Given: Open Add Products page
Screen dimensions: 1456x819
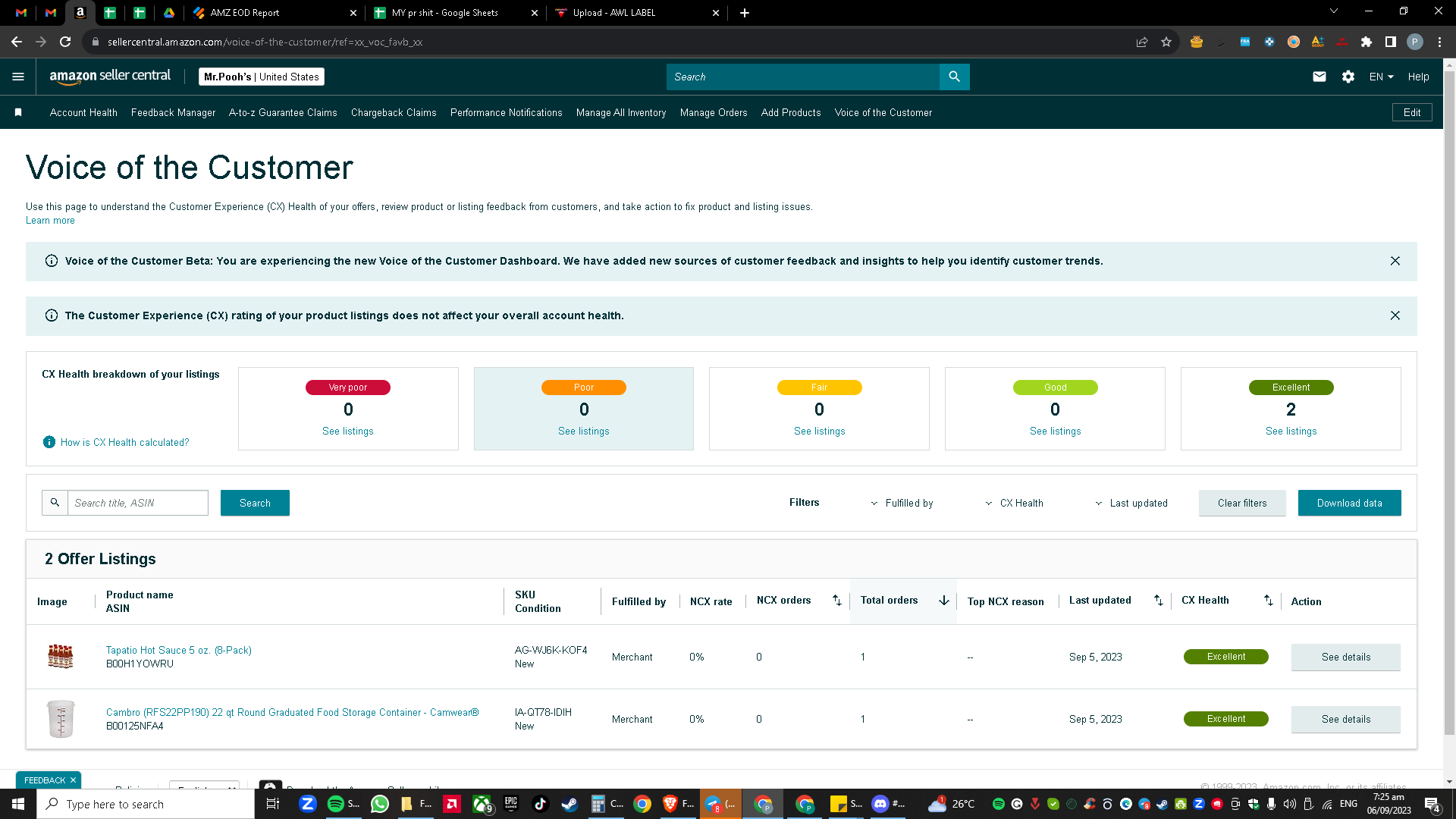Looking at the screenshot, I should [x=791, y=112].
